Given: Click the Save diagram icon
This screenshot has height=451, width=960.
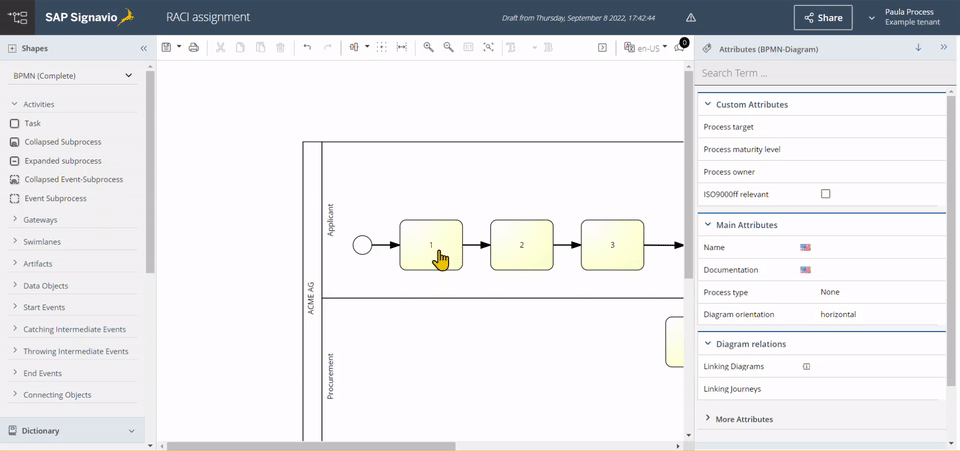Looking at the screenshot, I should click(x=167, y=47).
